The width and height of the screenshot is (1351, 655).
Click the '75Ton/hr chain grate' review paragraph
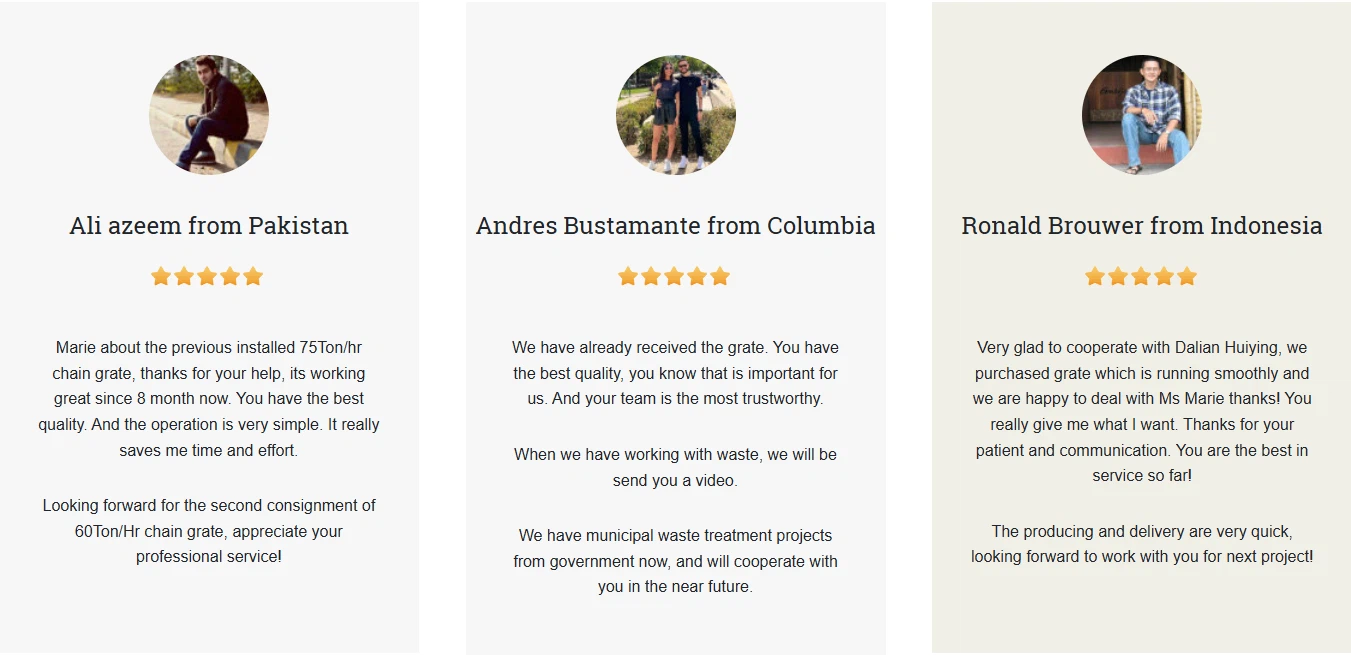point(209,399)
